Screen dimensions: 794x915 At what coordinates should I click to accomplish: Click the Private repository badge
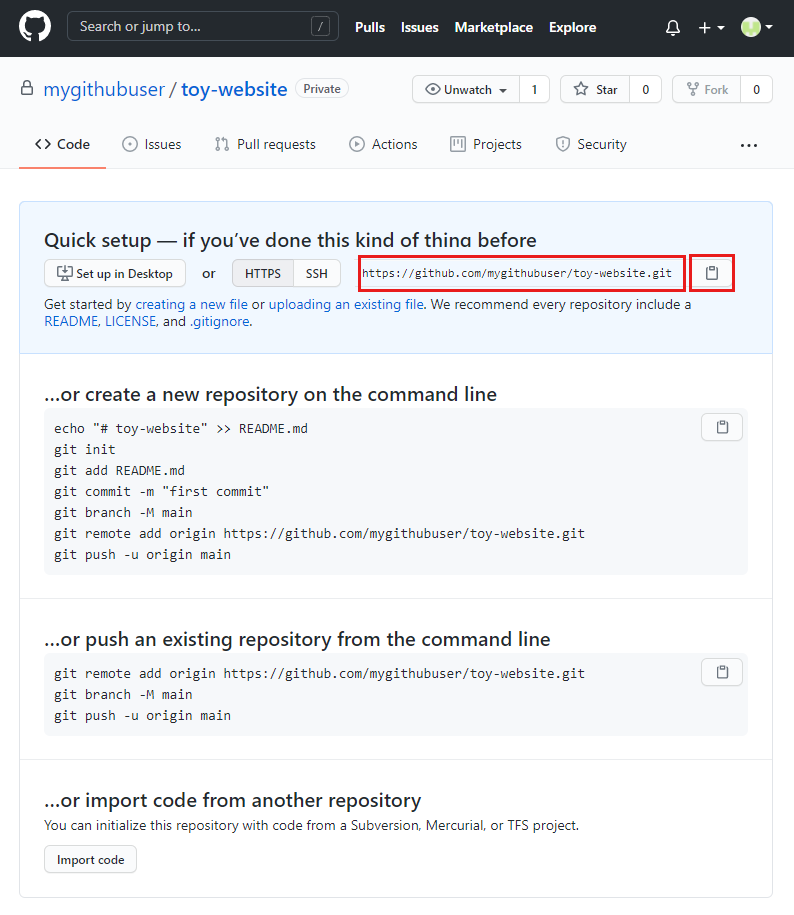pos(322,89)
